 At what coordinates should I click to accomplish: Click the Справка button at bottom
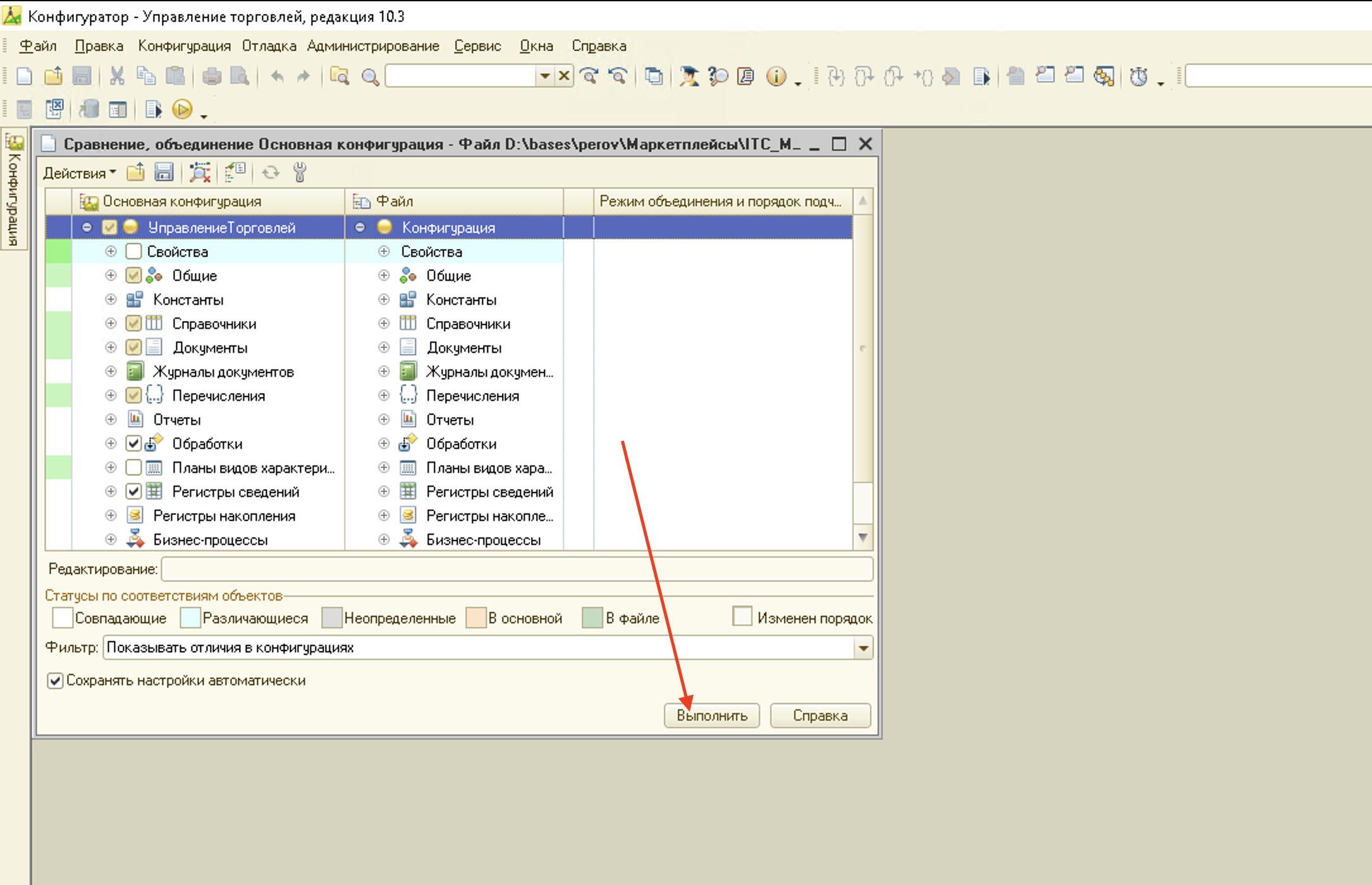(x=820, y=716)
